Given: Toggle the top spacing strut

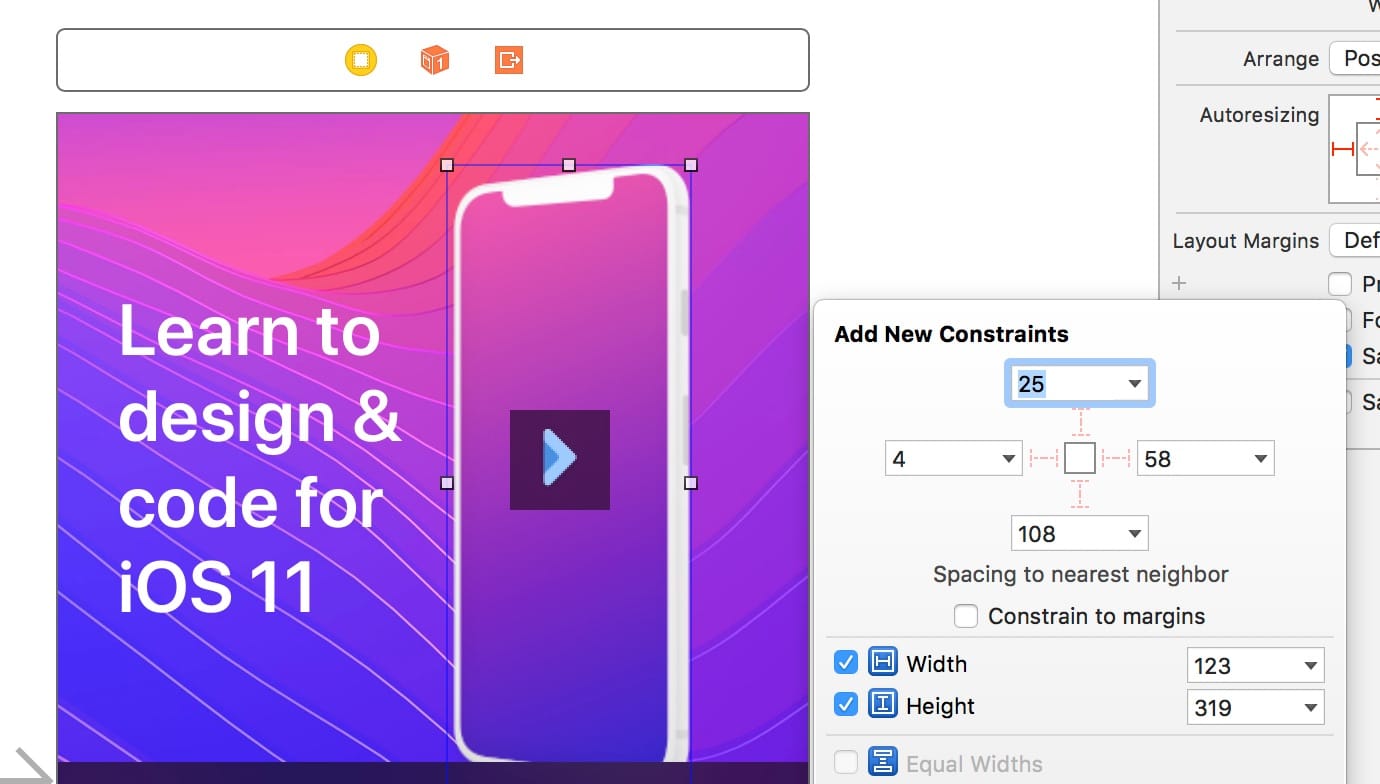Looking at the screenshot, I should (x=1080, y=422).
